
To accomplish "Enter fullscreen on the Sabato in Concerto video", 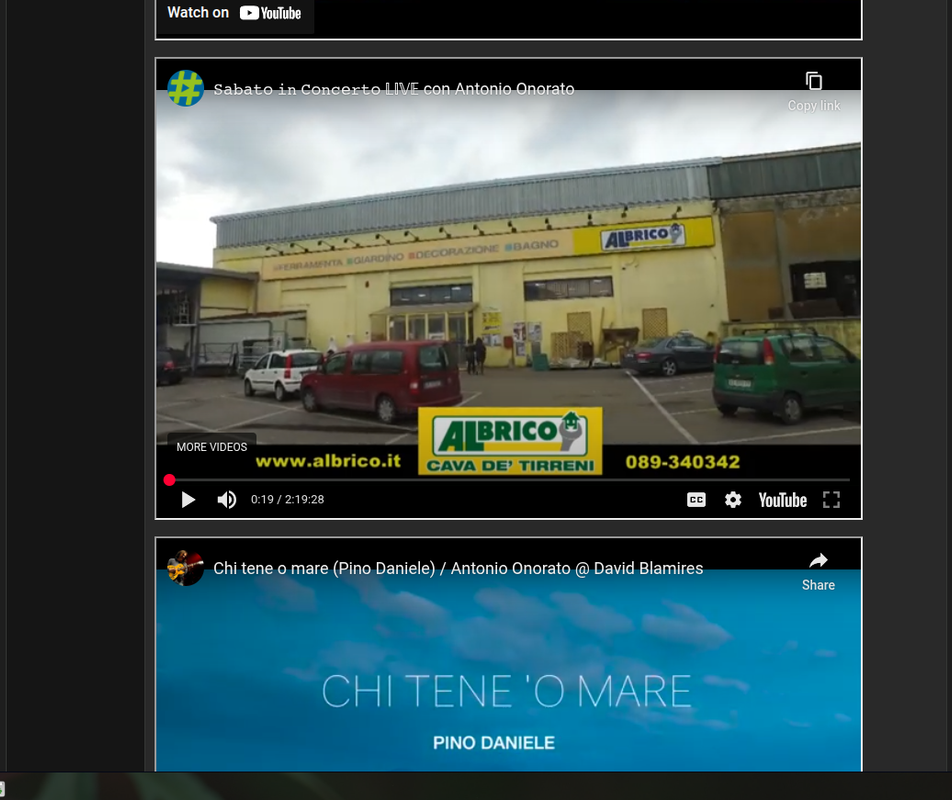I will [831, 500].
